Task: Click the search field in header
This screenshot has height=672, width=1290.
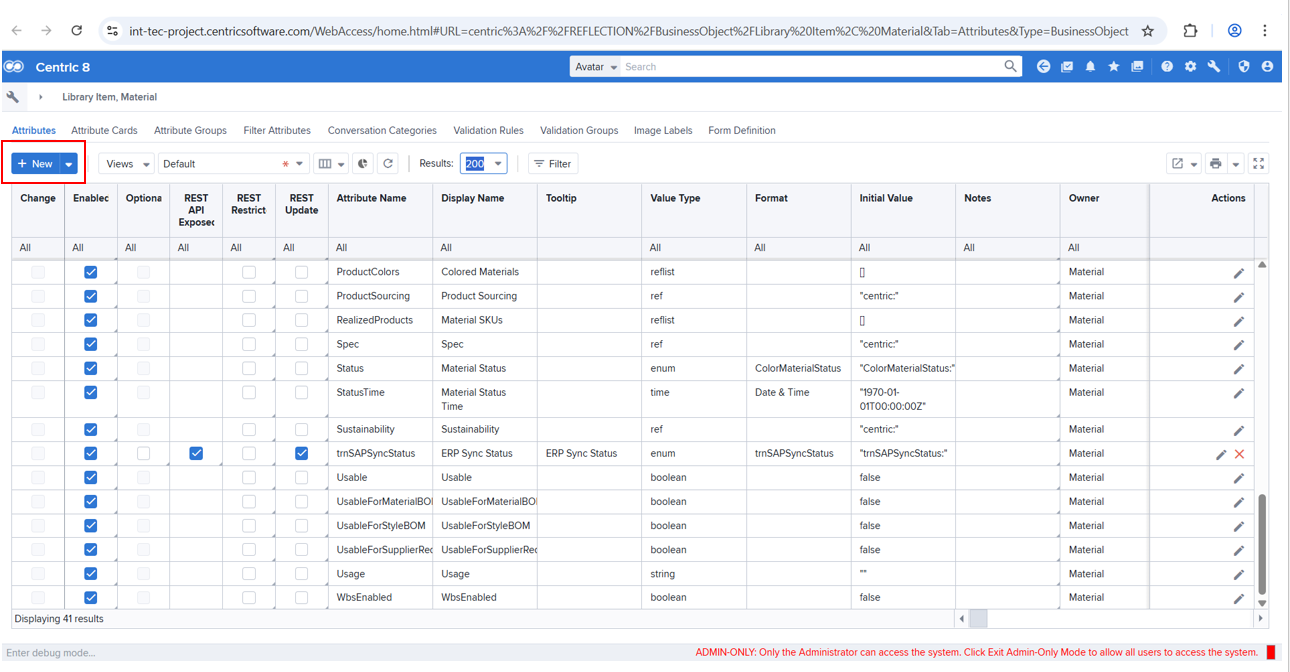Action: (x=810, y=67)
